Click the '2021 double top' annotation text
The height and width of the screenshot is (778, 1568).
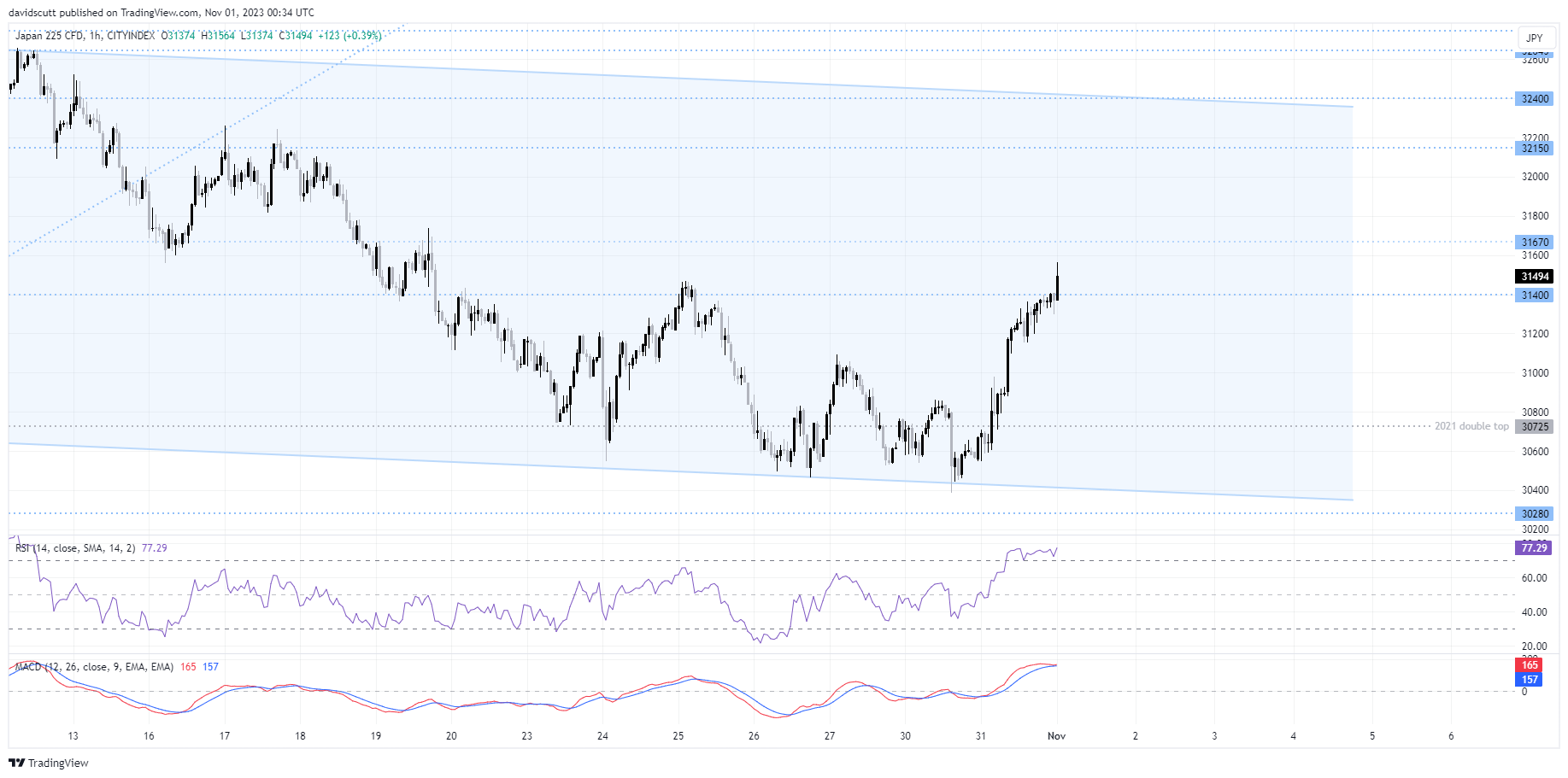click(1471, 426)
